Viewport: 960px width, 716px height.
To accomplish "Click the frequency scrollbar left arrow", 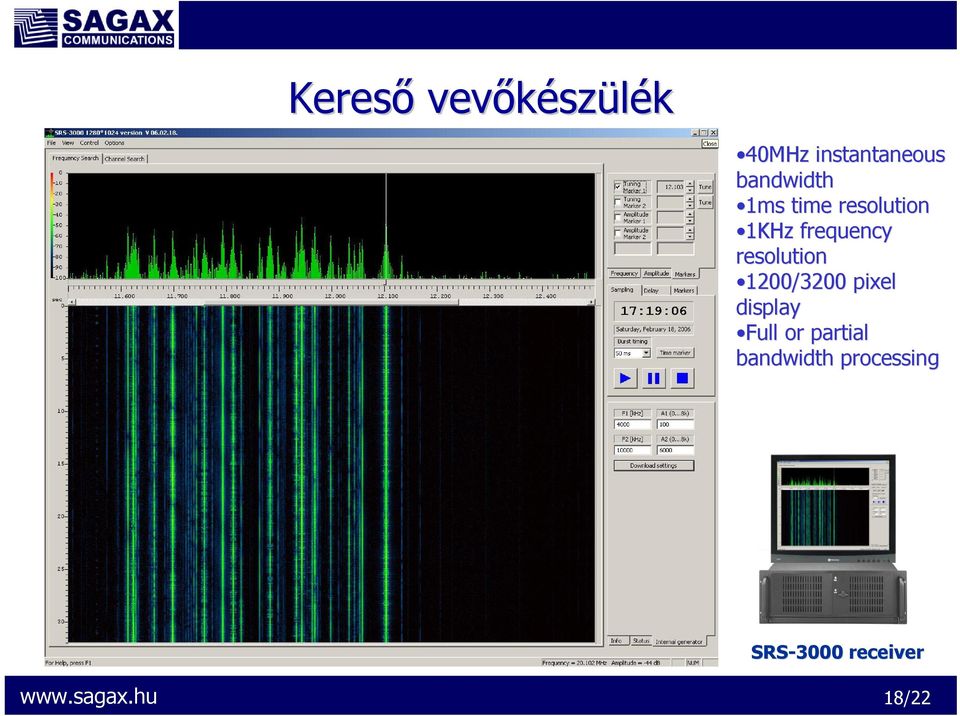I will tap(72, 302).
